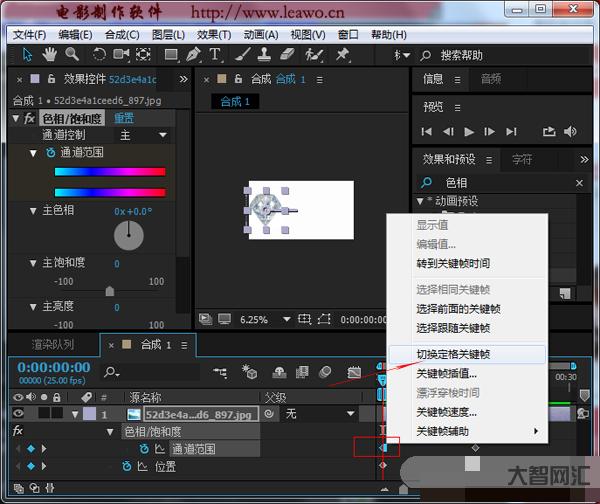The width and height of the screenshot is (600, 504).
Task: Select the Rotation tool
Action: point(100,54)
